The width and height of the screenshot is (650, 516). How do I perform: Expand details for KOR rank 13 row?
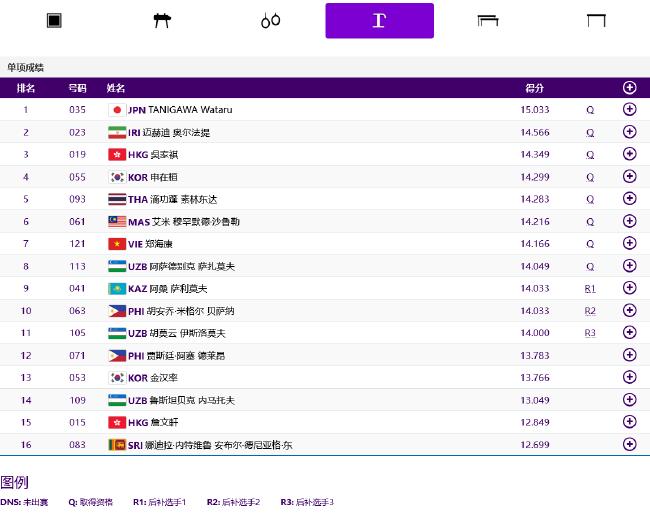pos(629,377)
